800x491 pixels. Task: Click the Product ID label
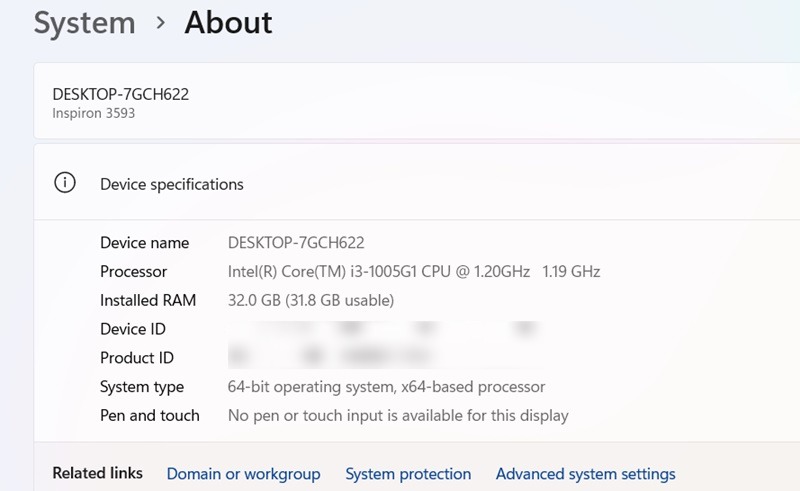point(137,358)
